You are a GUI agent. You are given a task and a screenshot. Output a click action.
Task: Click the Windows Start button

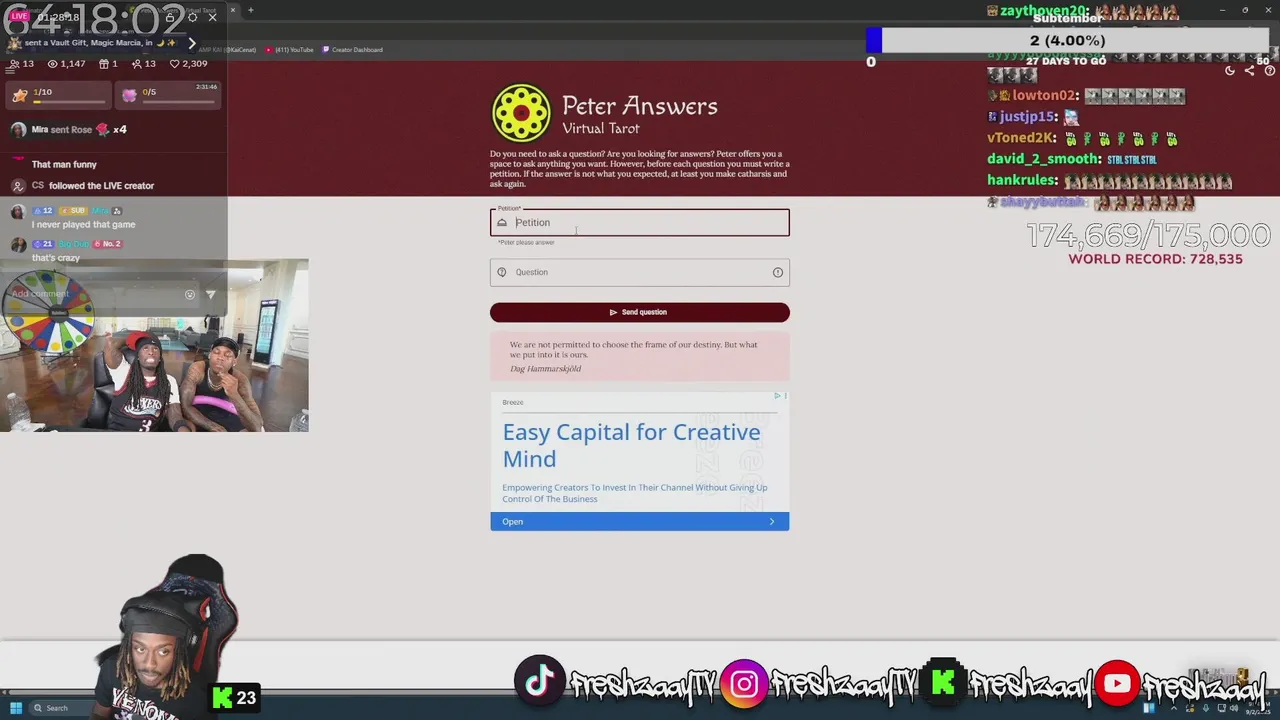[x=15, y=708]
